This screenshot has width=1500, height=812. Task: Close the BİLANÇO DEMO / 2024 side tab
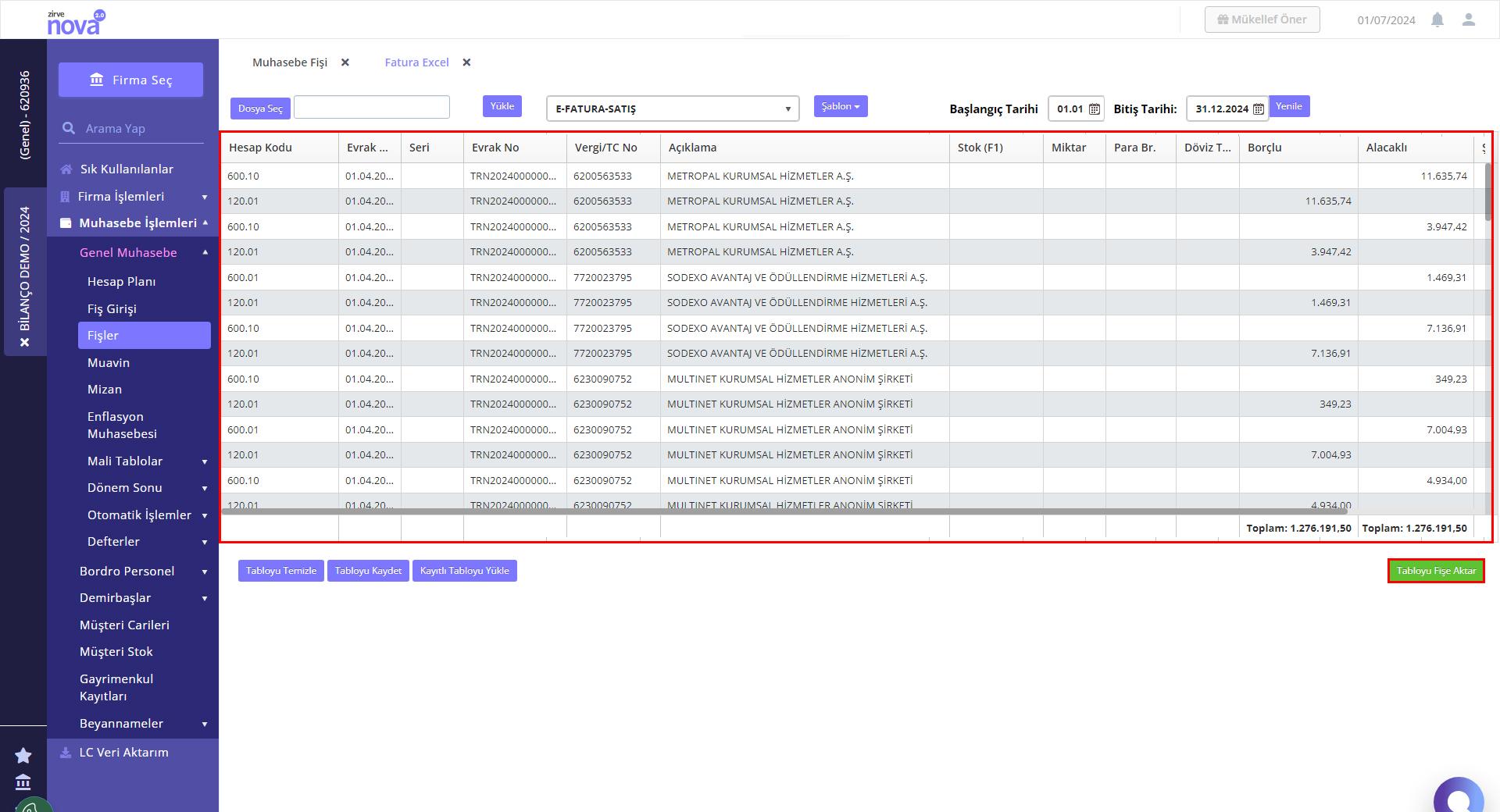click(25, 342)
